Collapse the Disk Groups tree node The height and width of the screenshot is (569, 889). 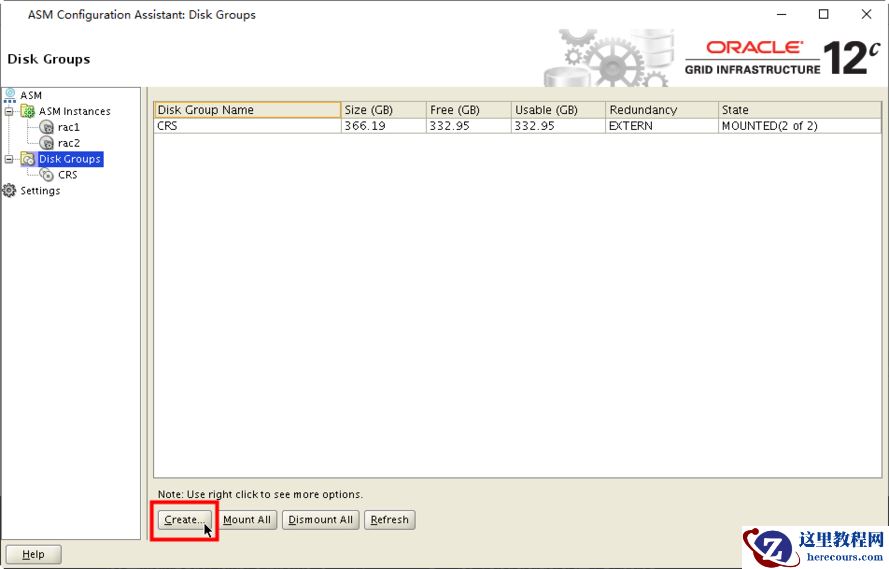tap(9, 159)
